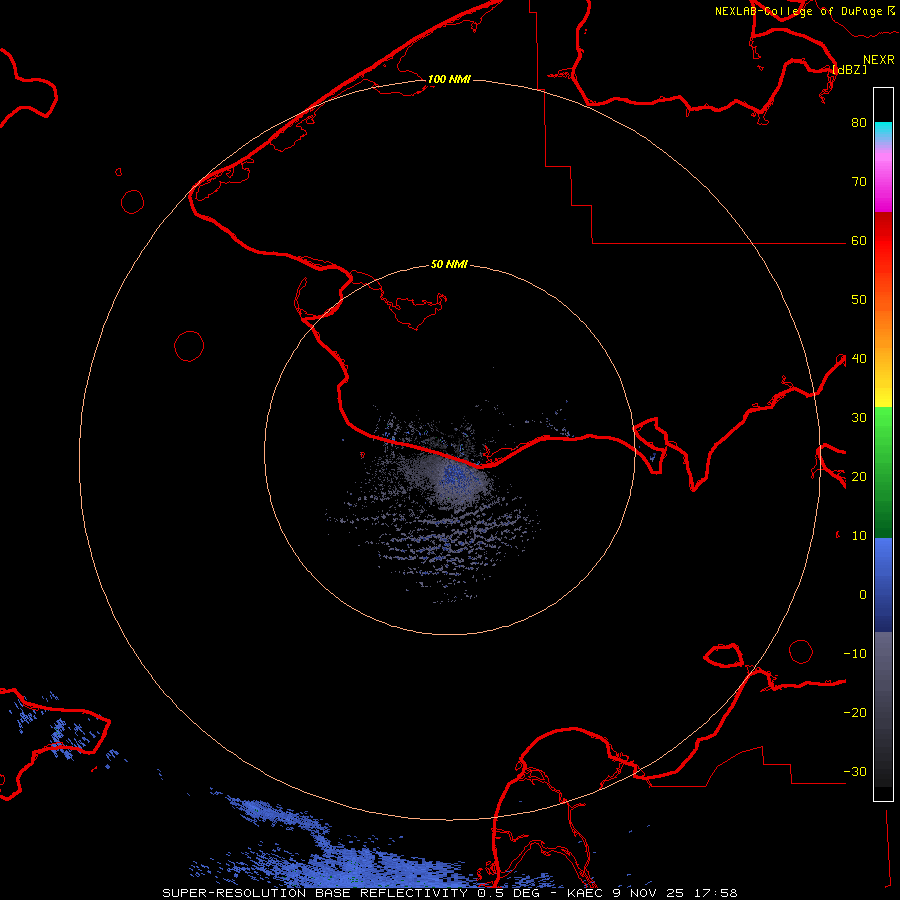Click the 100 NMI range ring label
Screen dimensions: 900x900
(x=449, y=79)
